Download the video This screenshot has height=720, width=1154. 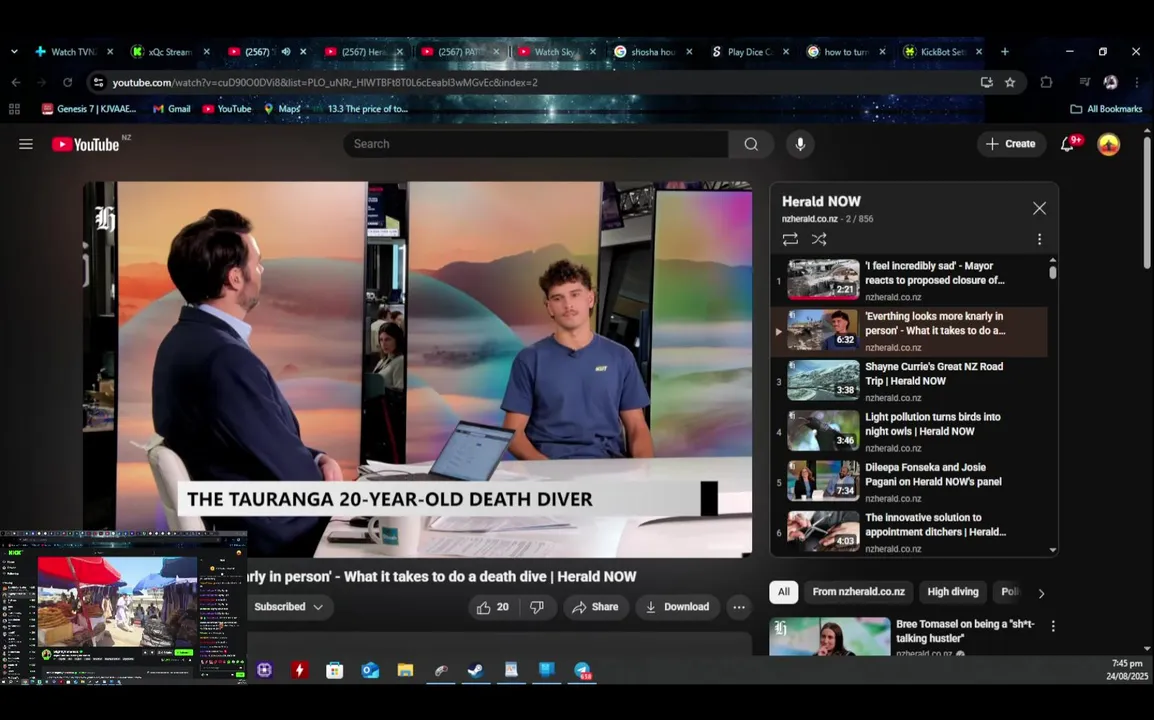tap(677, 607)
